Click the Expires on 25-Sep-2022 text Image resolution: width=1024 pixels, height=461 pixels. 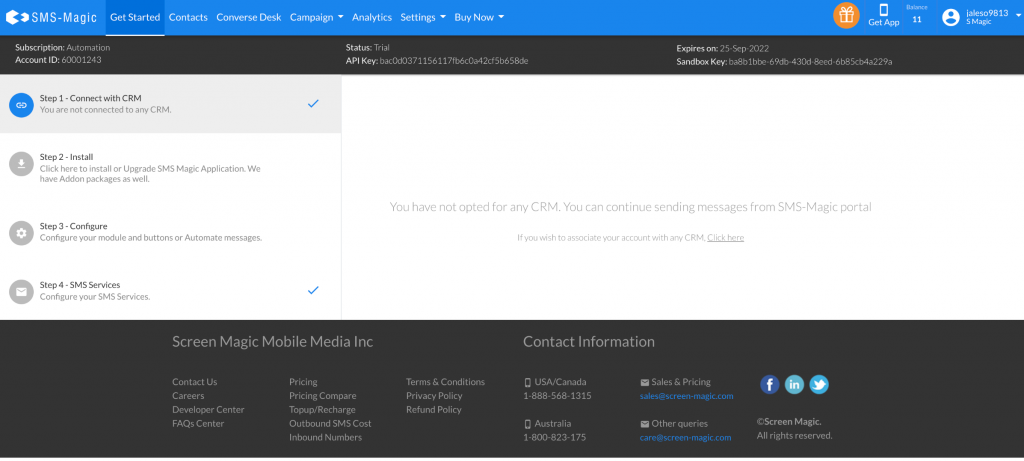723,48
